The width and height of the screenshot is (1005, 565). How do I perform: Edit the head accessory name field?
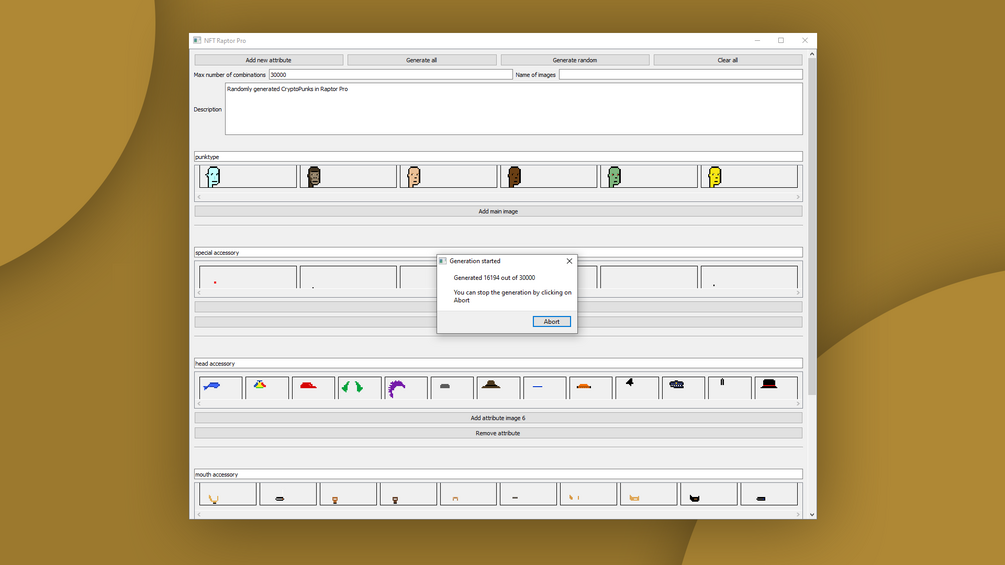coord(498,364)
